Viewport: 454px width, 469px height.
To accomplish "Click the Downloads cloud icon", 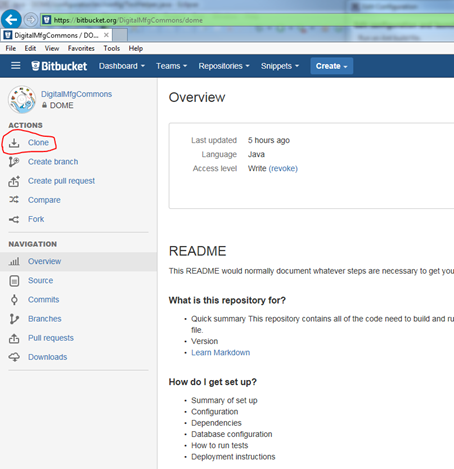I will (14, 357).
